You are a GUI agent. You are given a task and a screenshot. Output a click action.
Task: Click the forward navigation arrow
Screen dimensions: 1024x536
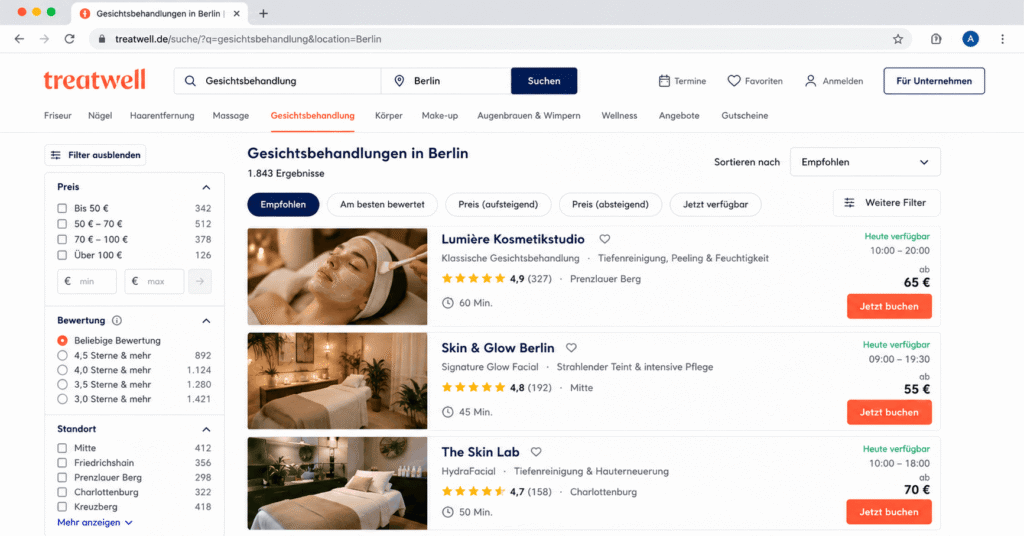44,39
